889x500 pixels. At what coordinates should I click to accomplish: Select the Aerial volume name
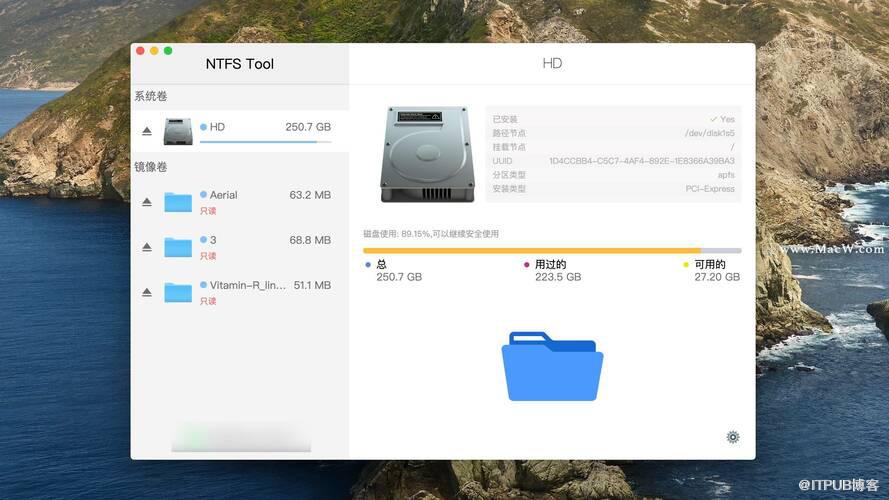tap(223, 195)
